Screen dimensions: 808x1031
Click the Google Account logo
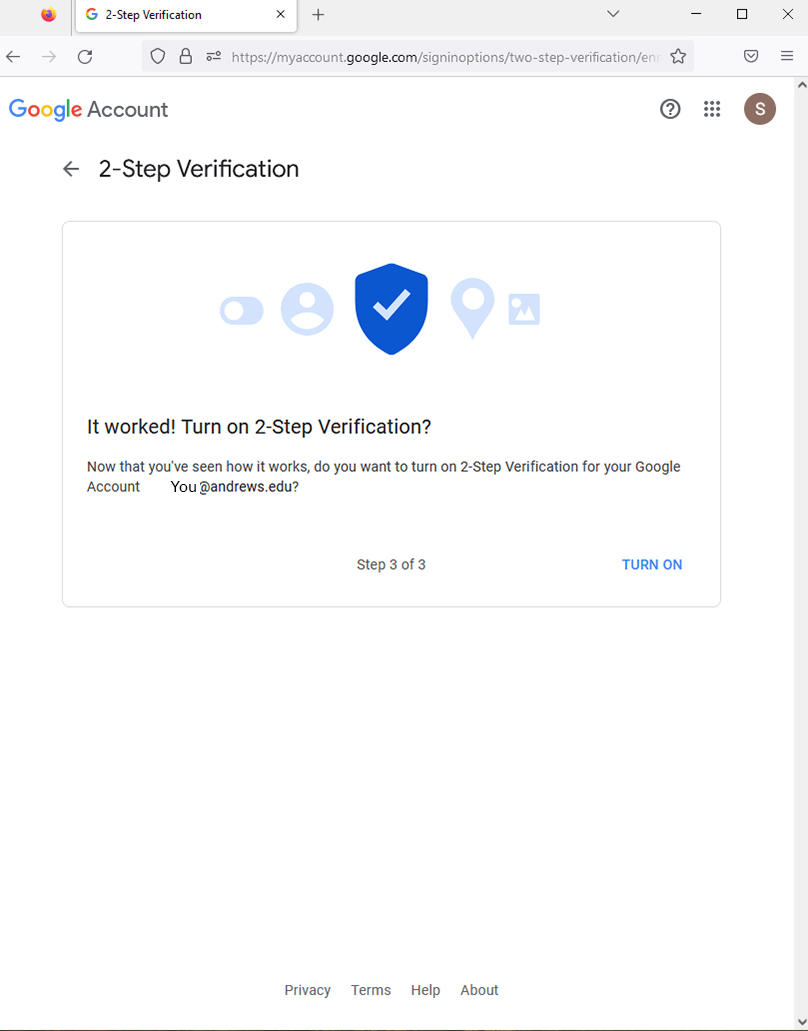(88, 110)
